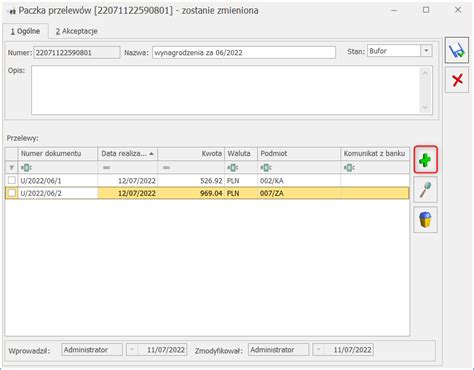Click the Zmodyfikował Administrator field
The image size is (474, 370).
point(278,350)
